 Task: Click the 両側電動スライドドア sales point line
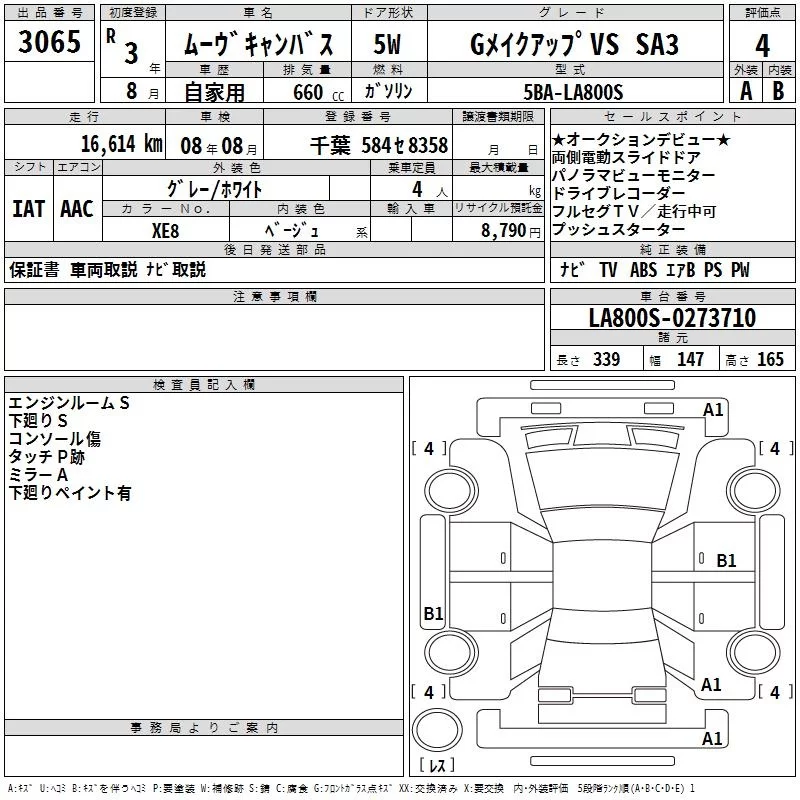626,157
